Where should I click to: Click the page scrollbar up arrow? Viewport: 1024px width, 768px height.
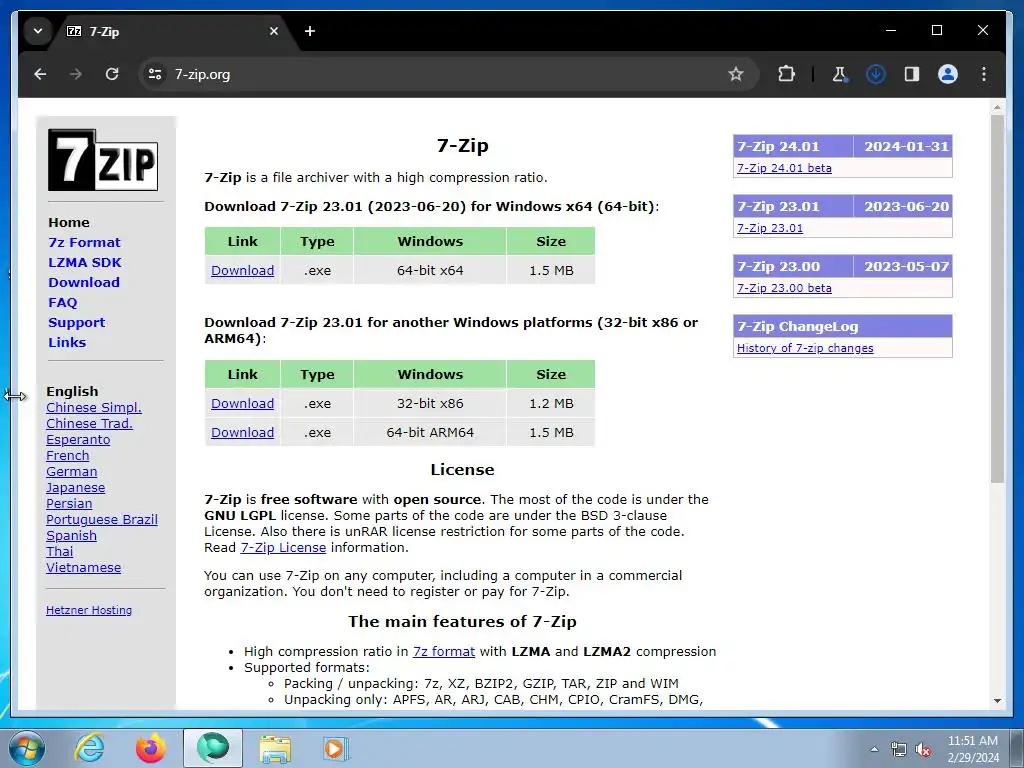(x=997, y=106)
